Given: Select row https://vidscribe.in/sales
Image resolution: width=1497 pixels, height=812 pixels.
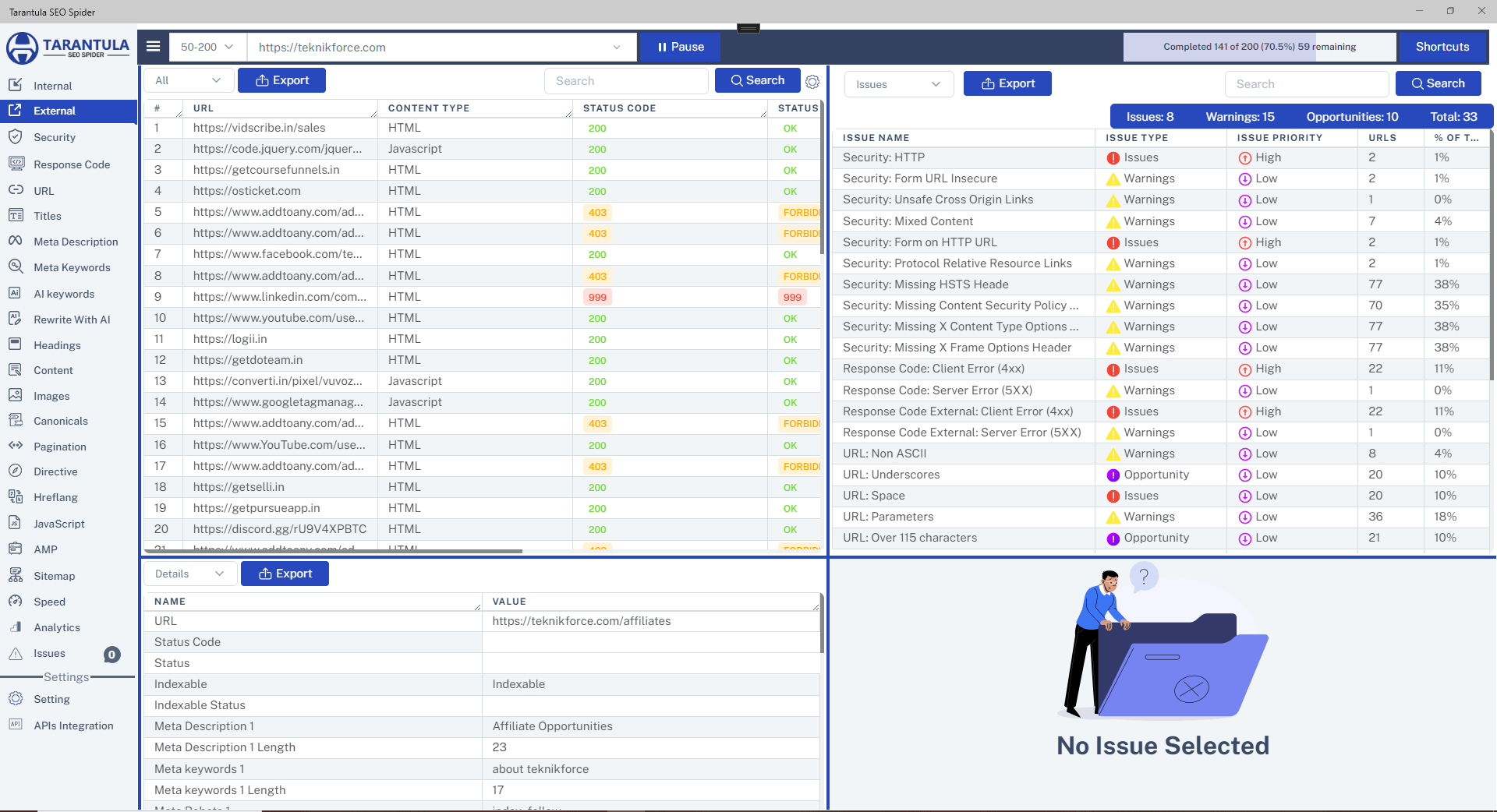Looking at the screenshot, I should point(482,128).
